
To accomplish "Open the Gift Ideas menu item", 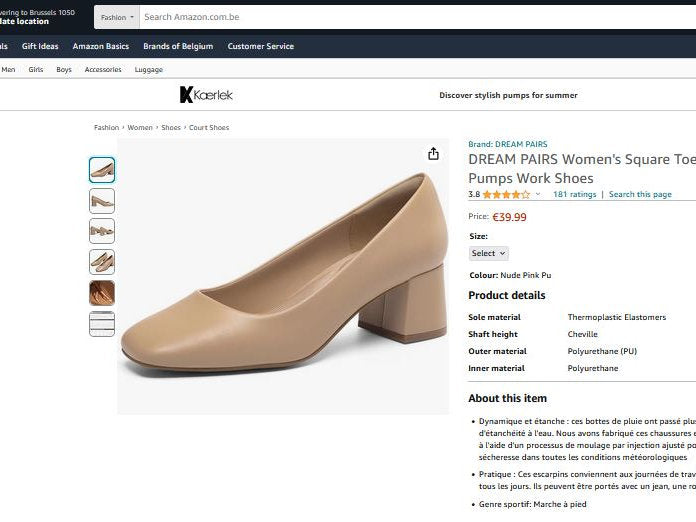I will [x=40, y=46].
